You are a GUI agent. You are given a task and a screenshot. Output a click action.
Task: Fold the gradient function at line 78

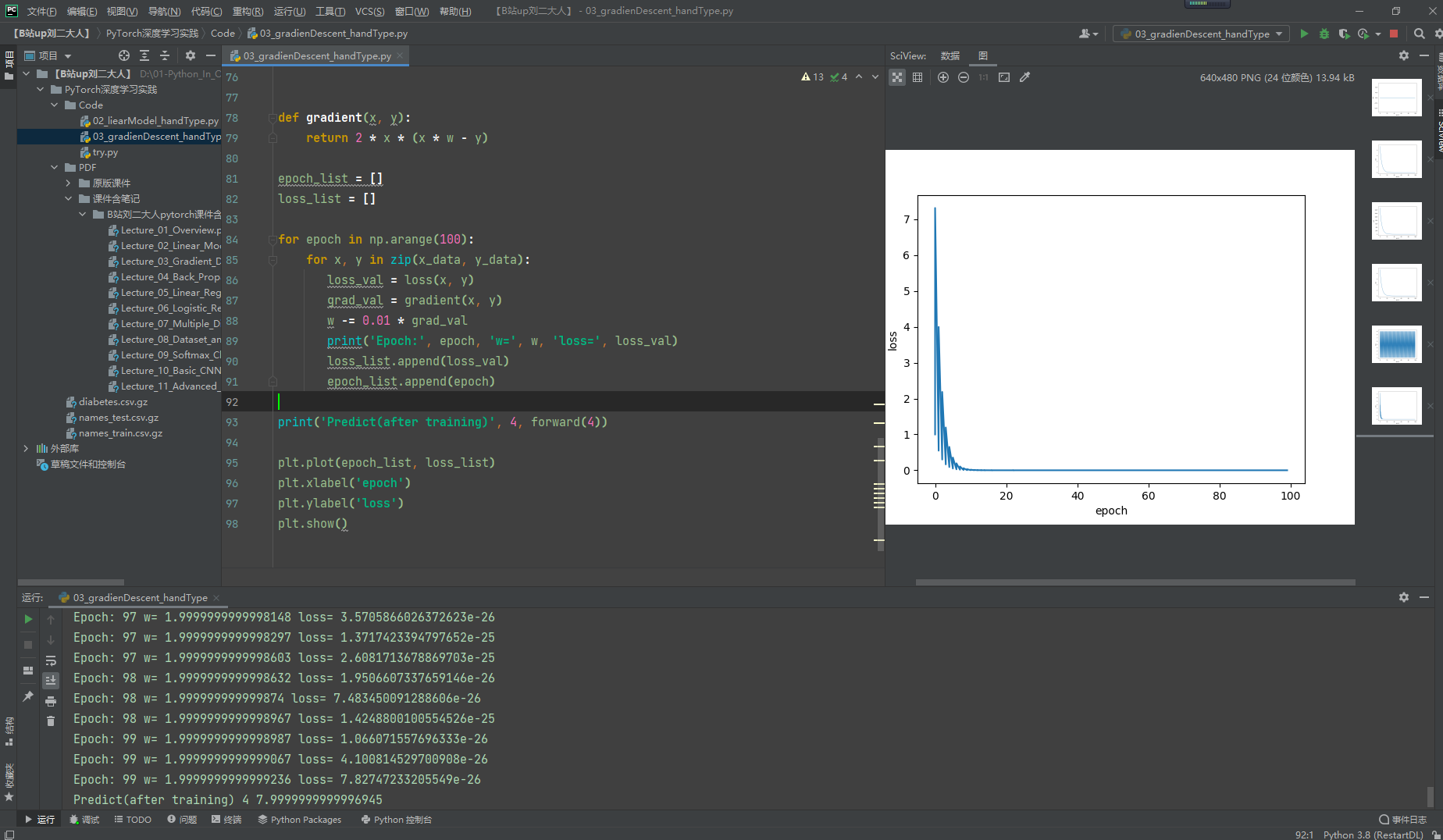(x=273, y=118)
